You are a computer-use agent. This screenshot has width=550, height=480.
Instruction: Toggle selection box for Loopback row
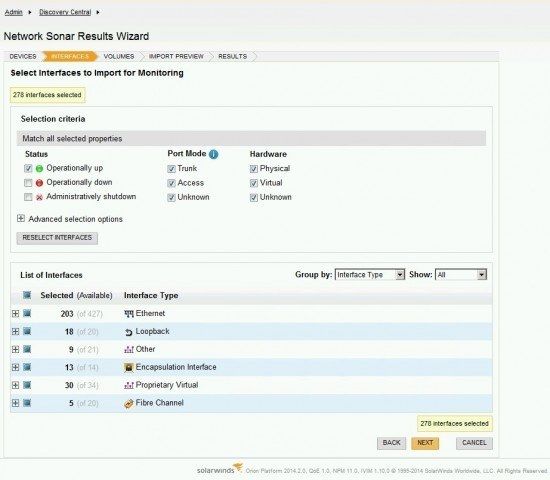27,331
